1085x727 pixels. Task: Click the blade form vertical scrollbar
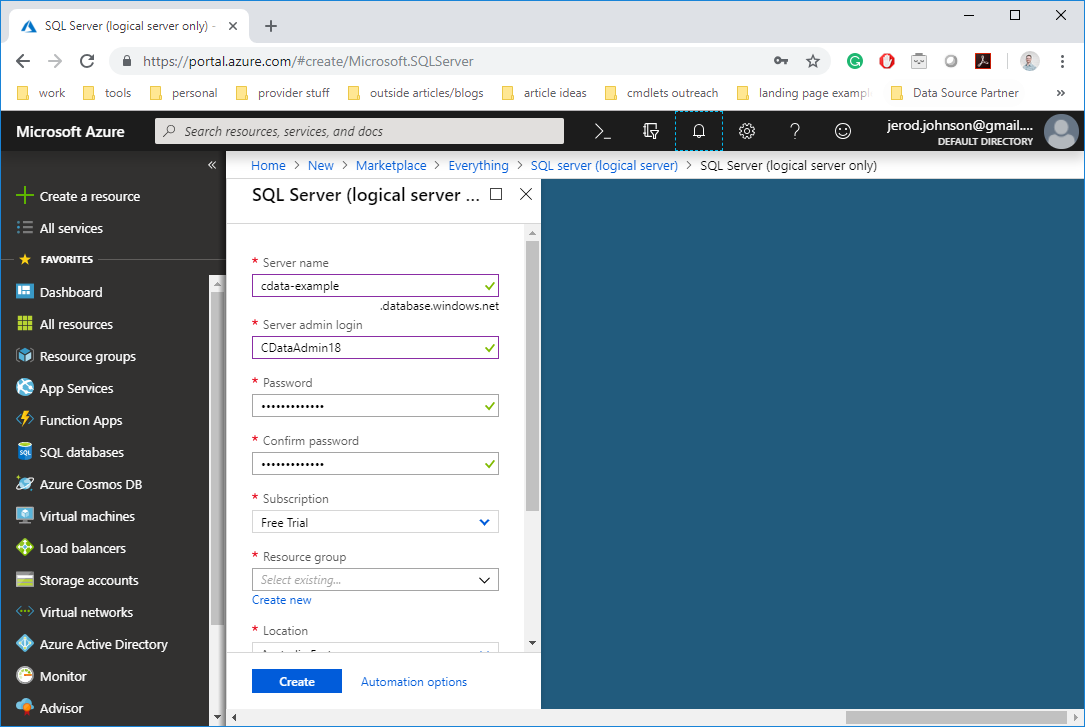point(532,376)
